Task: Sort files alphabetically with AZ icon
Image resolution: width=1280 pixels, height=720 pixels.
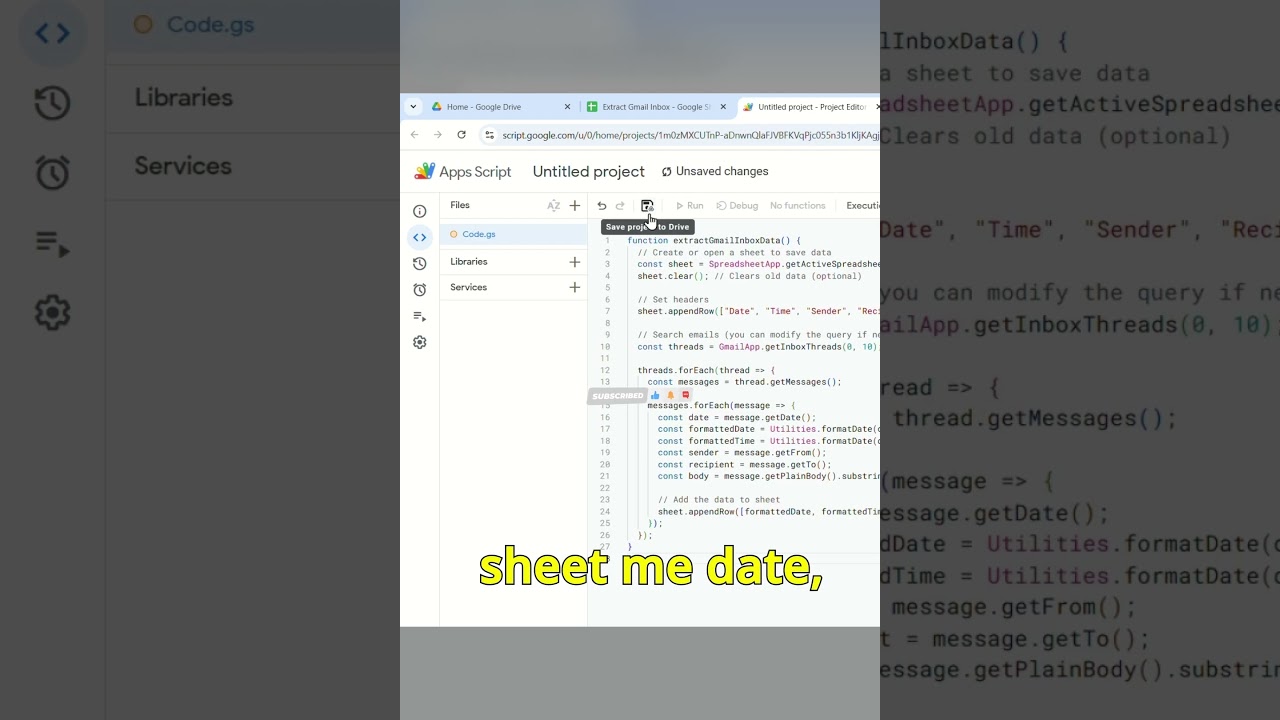Action: tap(553, 205)
